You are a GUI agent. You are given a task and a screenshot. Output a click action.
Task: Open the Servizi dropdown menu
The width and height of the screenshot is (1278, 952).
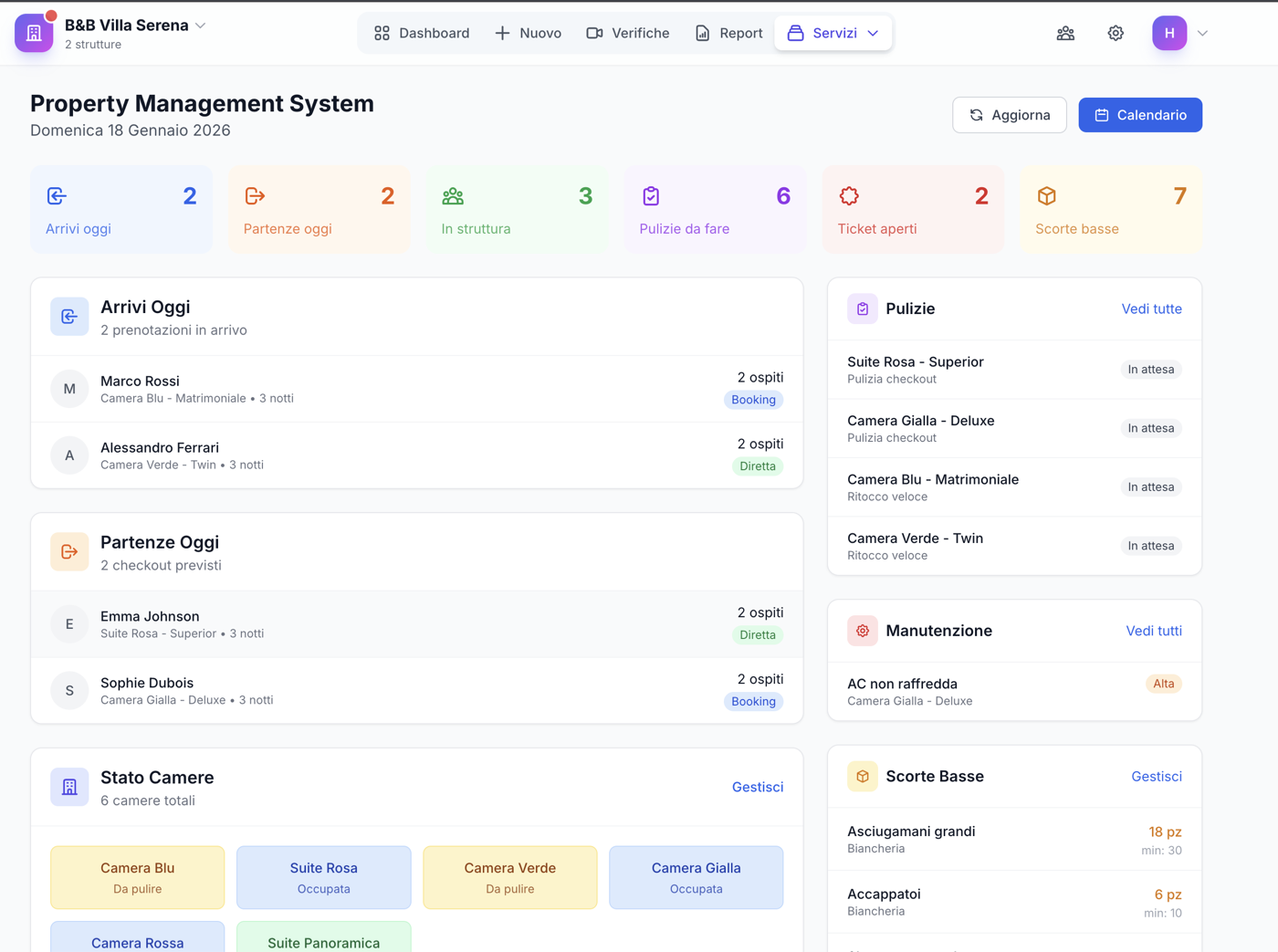pyautogui.click(x=833, y=33)
